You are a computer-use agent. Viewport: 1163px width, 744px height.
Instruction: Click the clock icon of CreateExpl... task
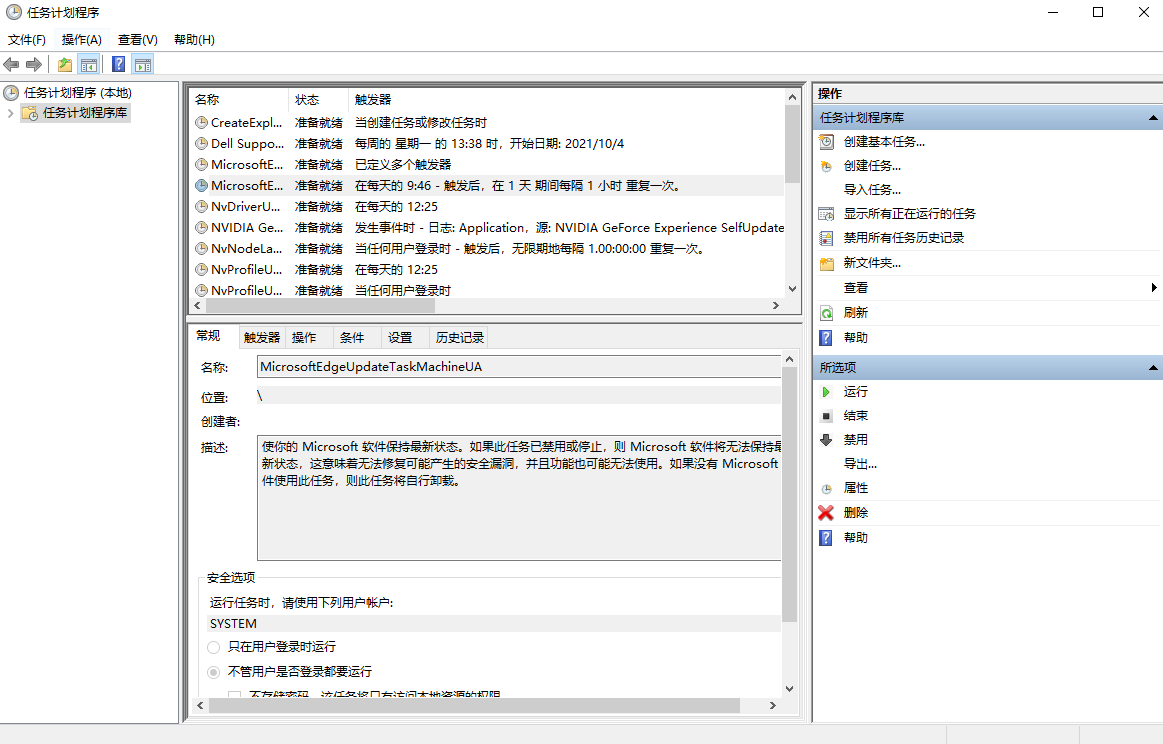coord(201,122)
